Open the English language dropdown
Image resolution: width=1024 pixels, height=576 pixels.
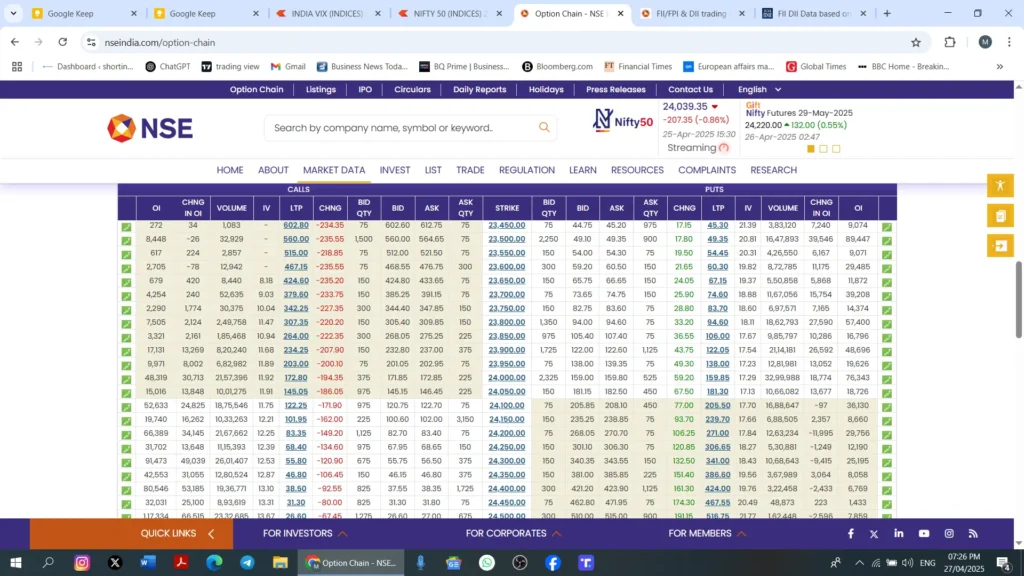pyautogui.click(x=759, y=89)
